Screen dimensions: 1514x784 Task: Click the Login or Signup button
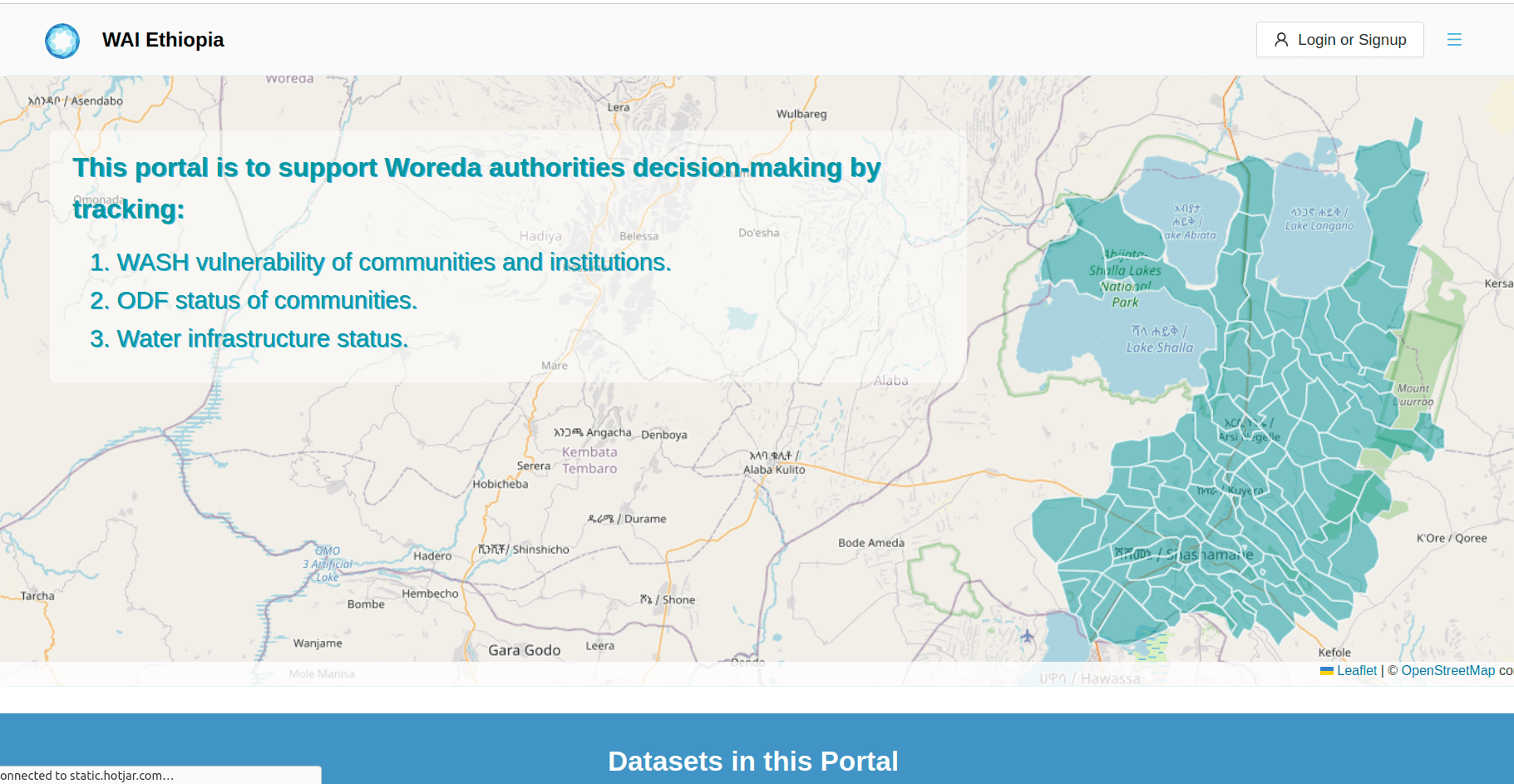pyautogui.click(x=1339, y=40)
